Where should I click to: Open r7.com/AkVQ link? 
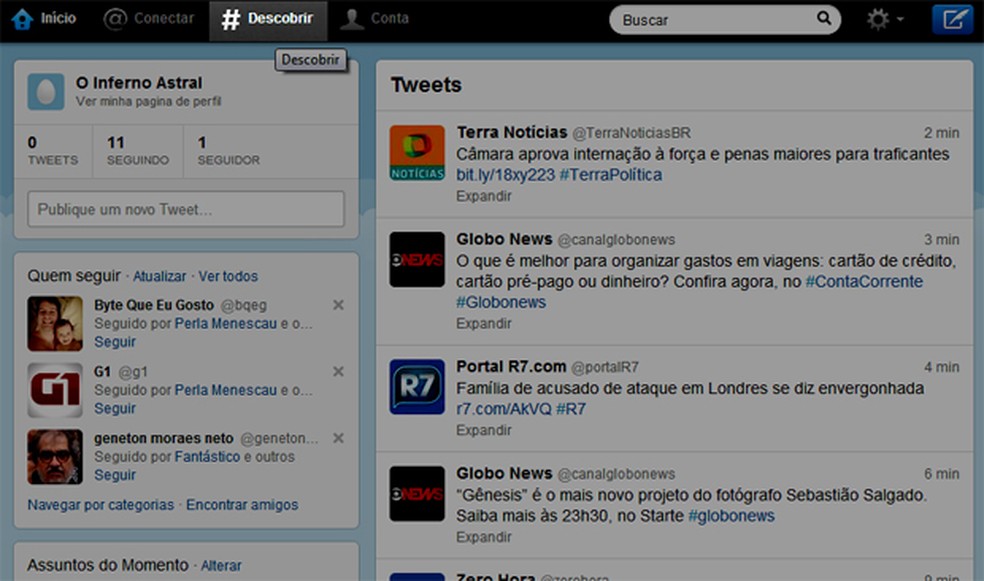[x=504, y=409]
